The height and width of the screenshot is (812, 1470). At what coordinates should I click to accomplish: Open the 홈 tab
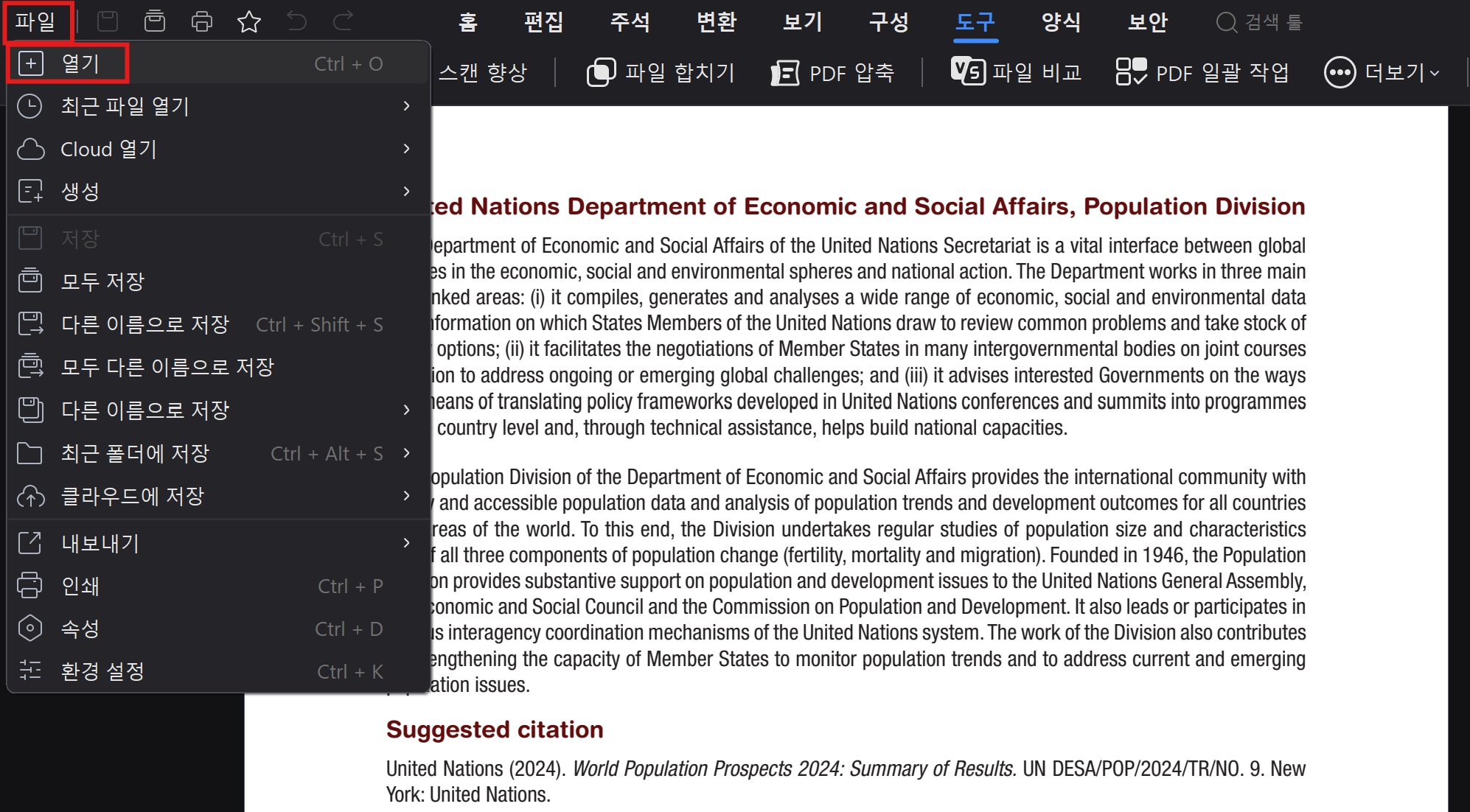click(467, 22)
